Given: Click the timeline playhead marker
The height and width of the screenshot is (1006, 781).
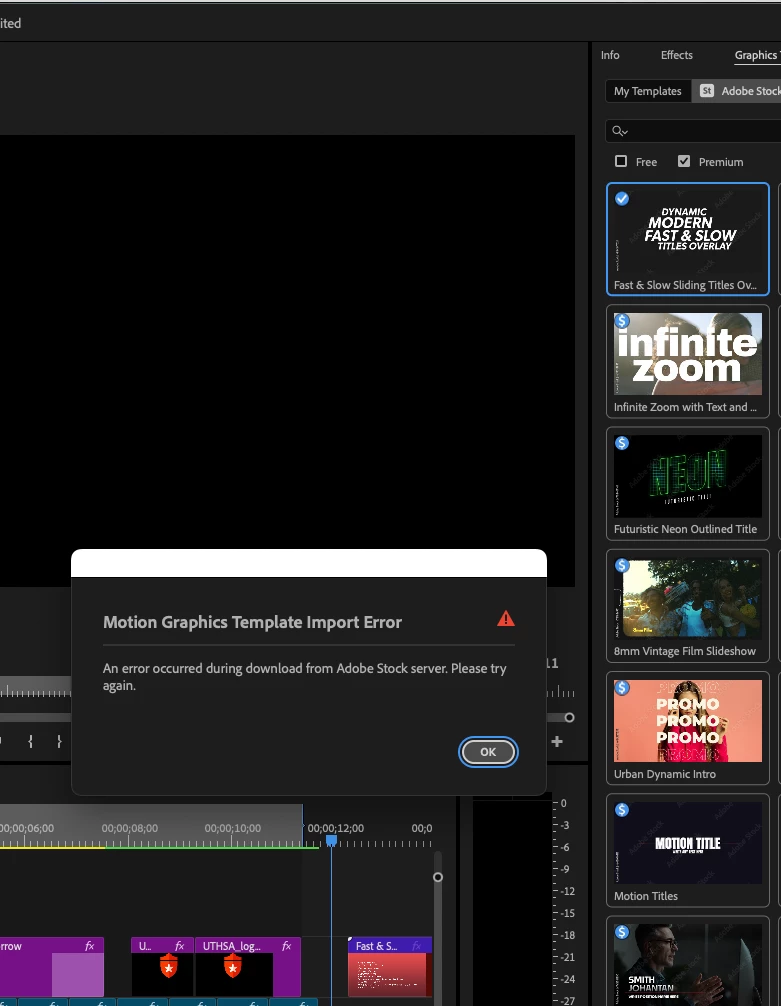Looking at the screenshot, I should click(331, 840).
